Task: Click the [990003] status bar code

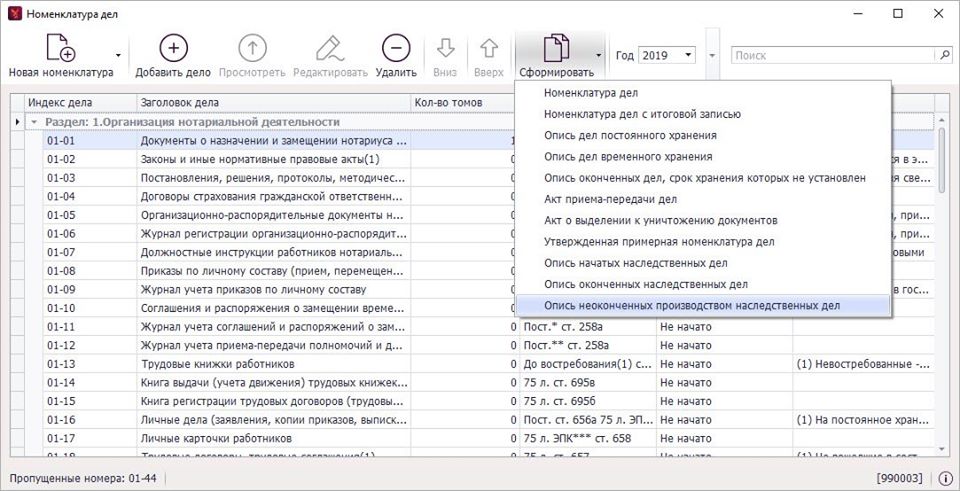Action: [x=899, y=478]
